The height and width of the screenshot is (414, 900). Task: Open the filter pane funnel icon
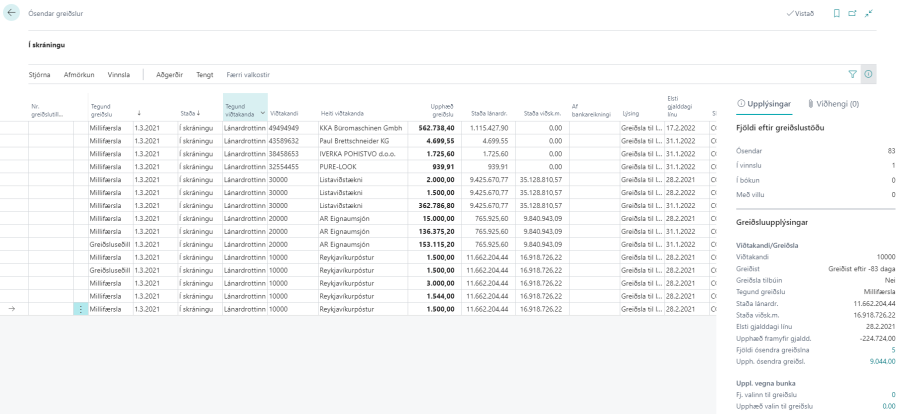[x=851, y=74]
